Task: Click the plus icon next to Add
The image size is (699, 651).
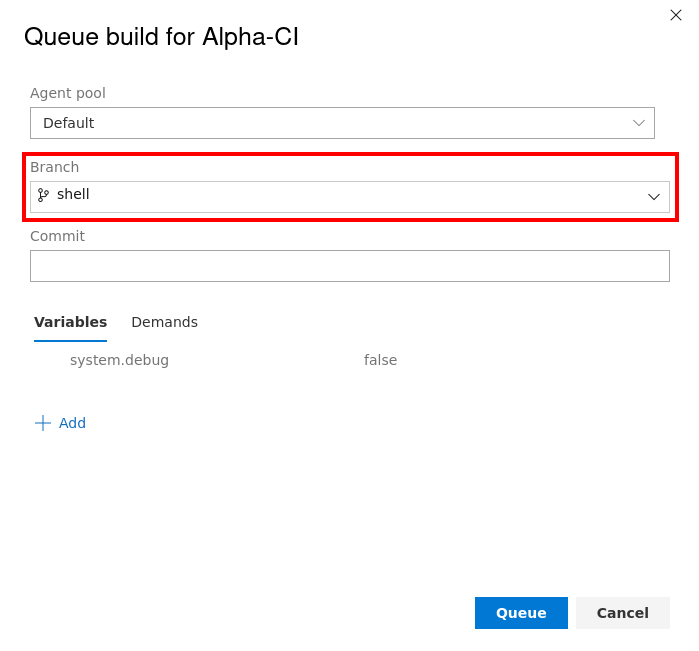Action: [43, 423]
